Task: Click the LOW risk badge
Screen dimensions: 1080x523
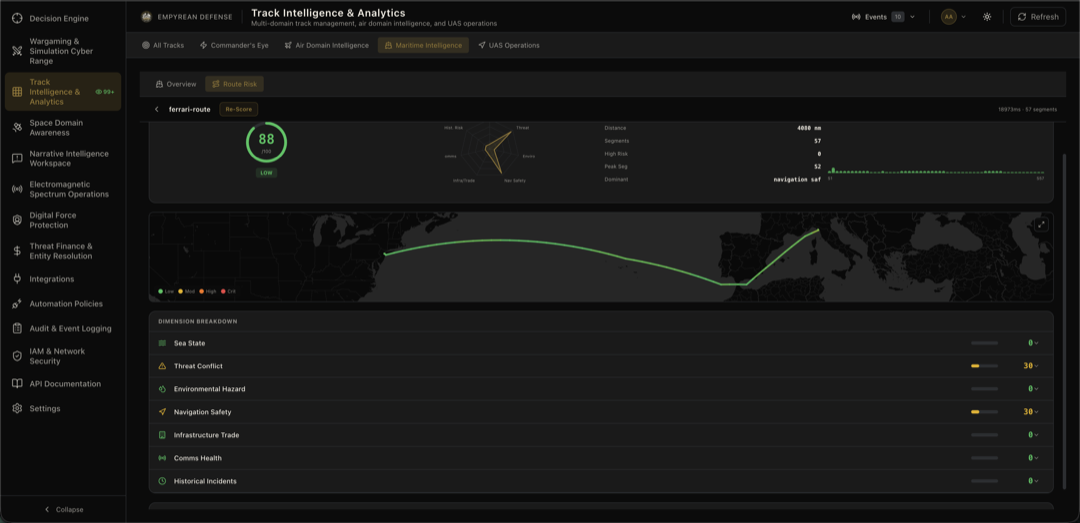Action: (x=267, y=173)
